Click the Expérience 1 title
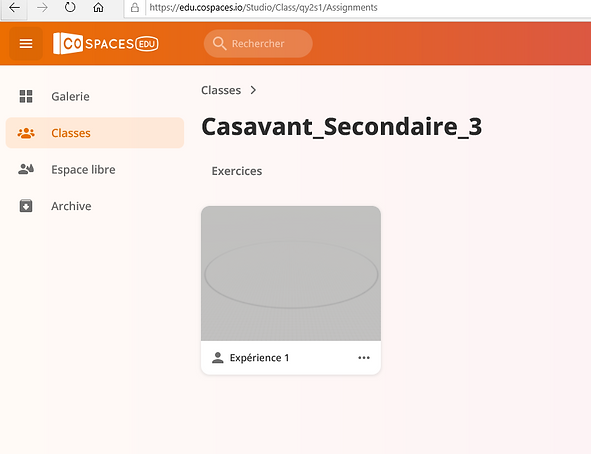The width and height of the screenshot is (591, 454). (259, 358)
